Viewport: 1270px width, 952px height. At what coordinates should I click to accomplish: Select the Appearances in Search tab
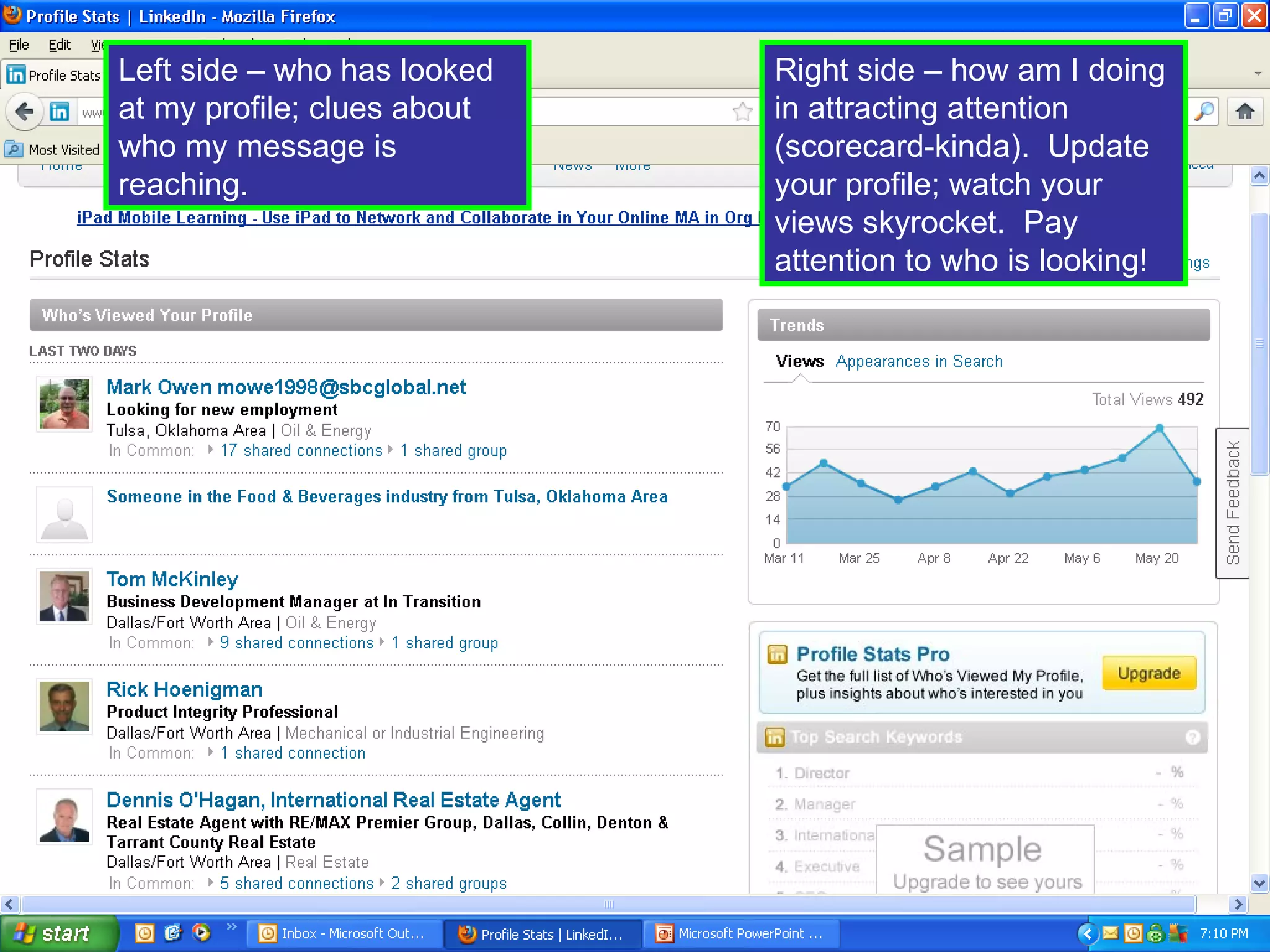click(x=919, y=361)
